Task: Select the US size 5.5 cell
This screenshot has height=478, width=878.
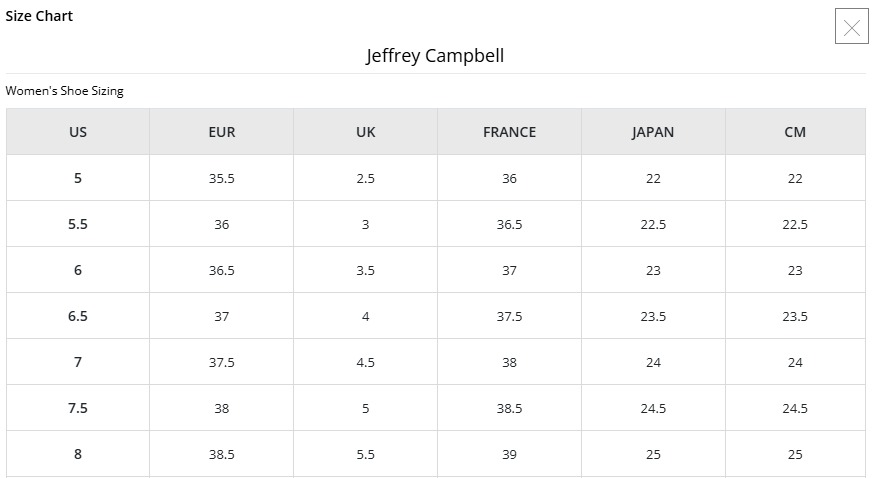Action: (78, 224)
